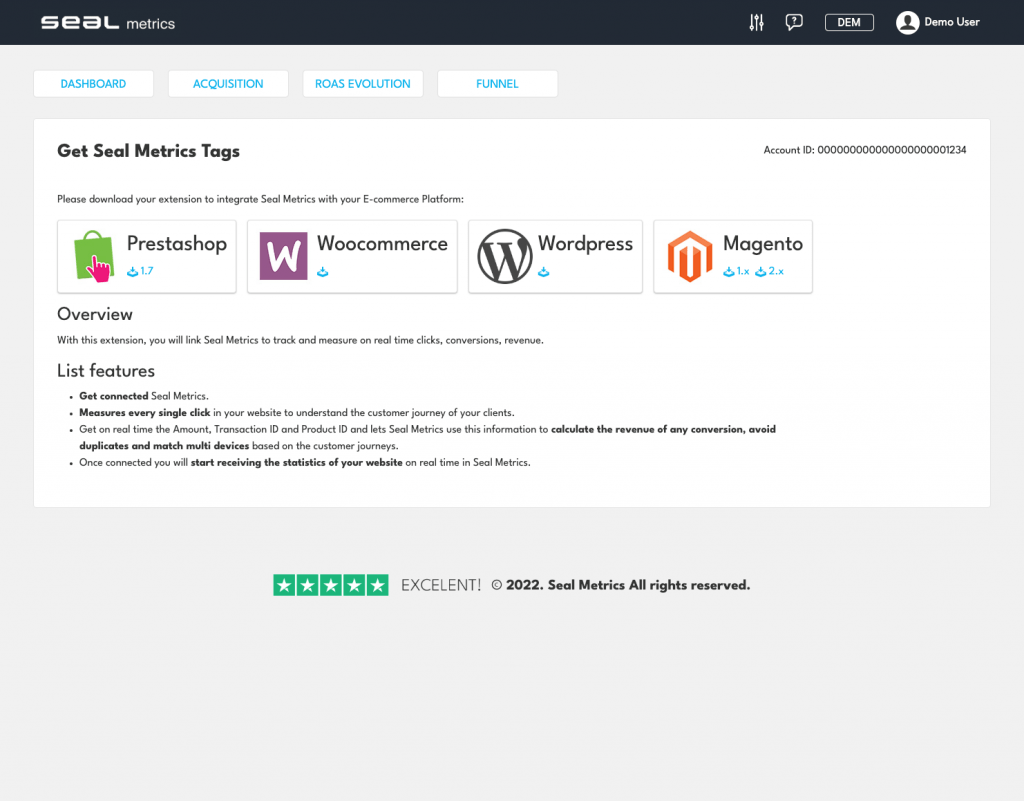The width and height of the screenshot is (1024, 801).
Task: Click the DEM account selector button
Action: pos(849,23)
